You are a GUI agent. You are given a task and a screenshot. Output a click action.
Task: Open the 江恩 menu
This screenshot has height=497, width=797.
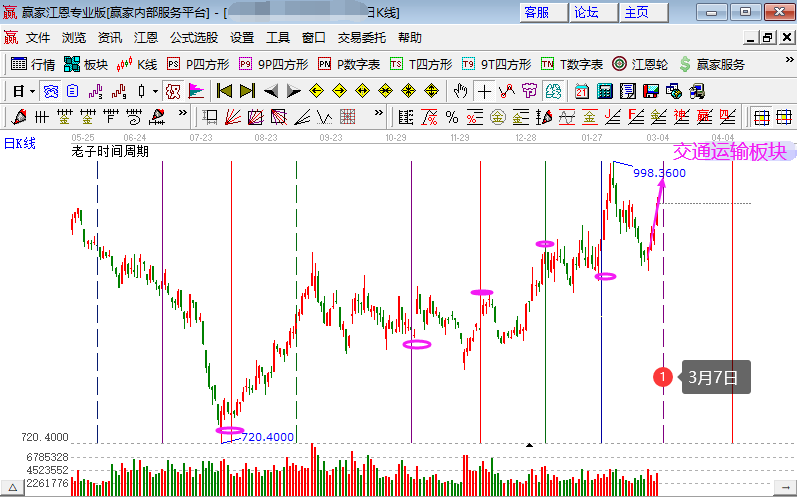coord(146,38)
